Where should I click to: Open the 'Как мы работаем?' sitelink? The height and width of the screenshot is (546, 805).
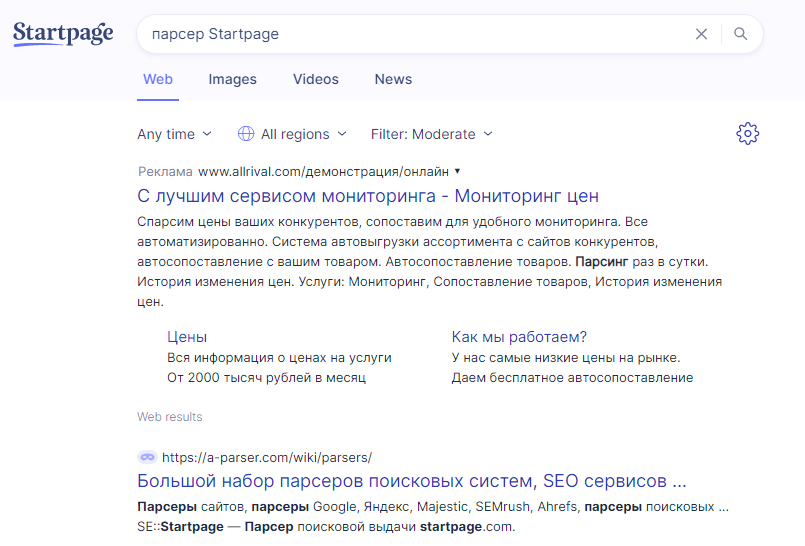tap(519, 337)
